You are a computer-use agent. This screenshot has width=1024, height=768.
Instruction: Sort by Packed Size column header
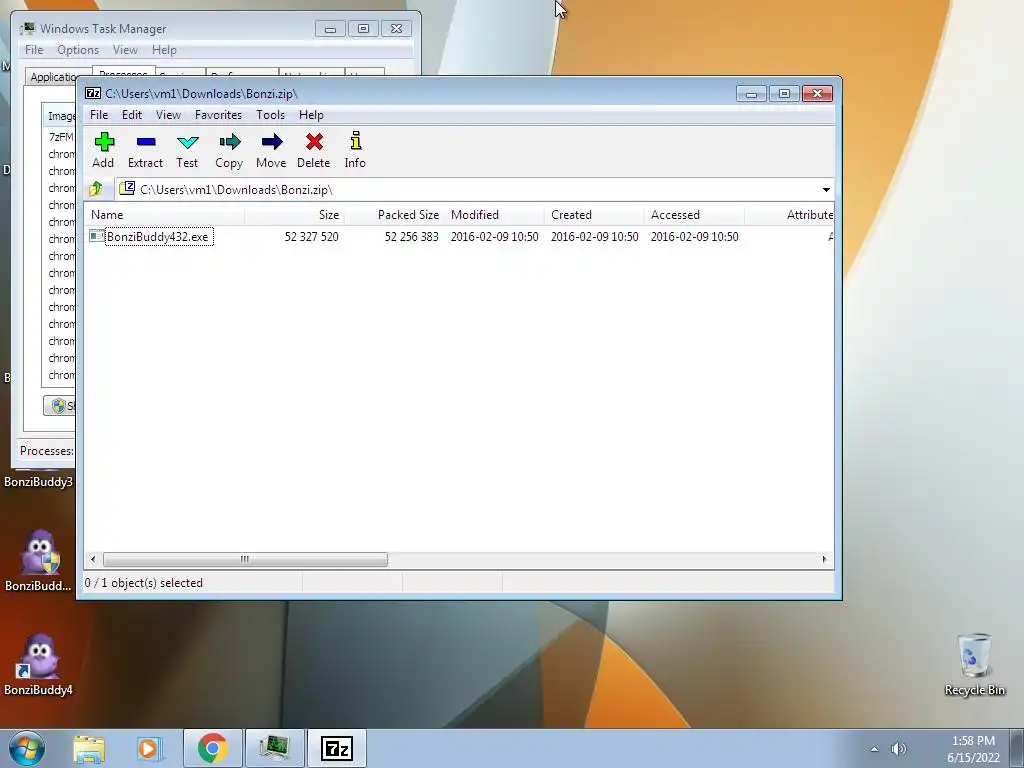click(394, 215)
